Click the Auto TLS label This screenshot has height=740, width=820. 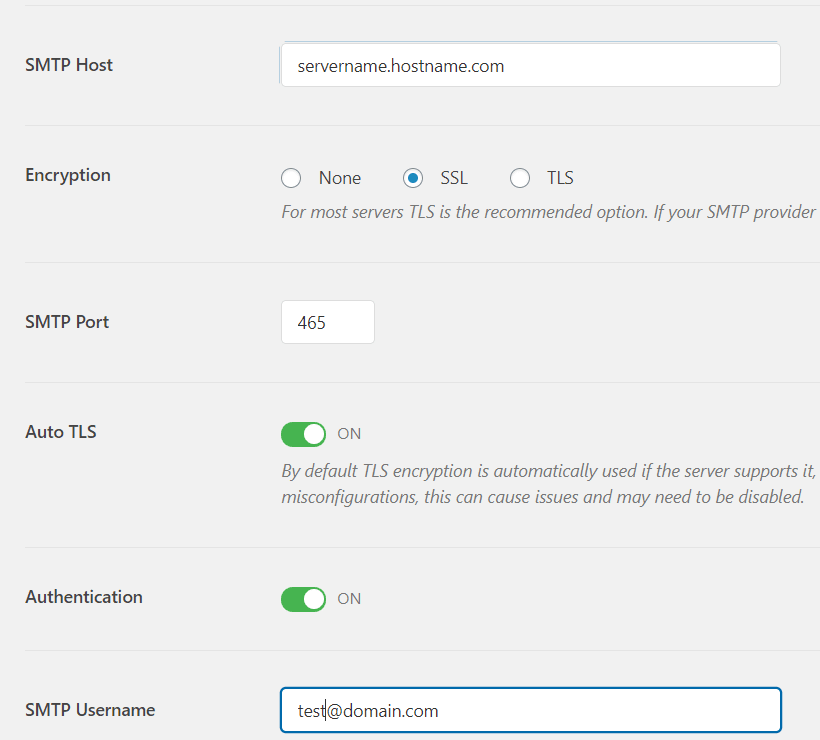[x=61, y=432]
